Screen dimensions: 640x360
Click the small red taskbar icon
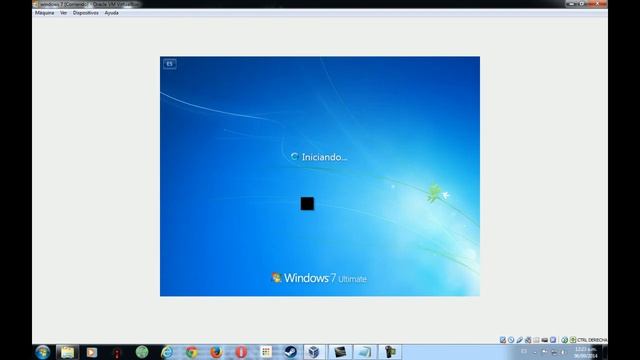(x=117, y=353)
